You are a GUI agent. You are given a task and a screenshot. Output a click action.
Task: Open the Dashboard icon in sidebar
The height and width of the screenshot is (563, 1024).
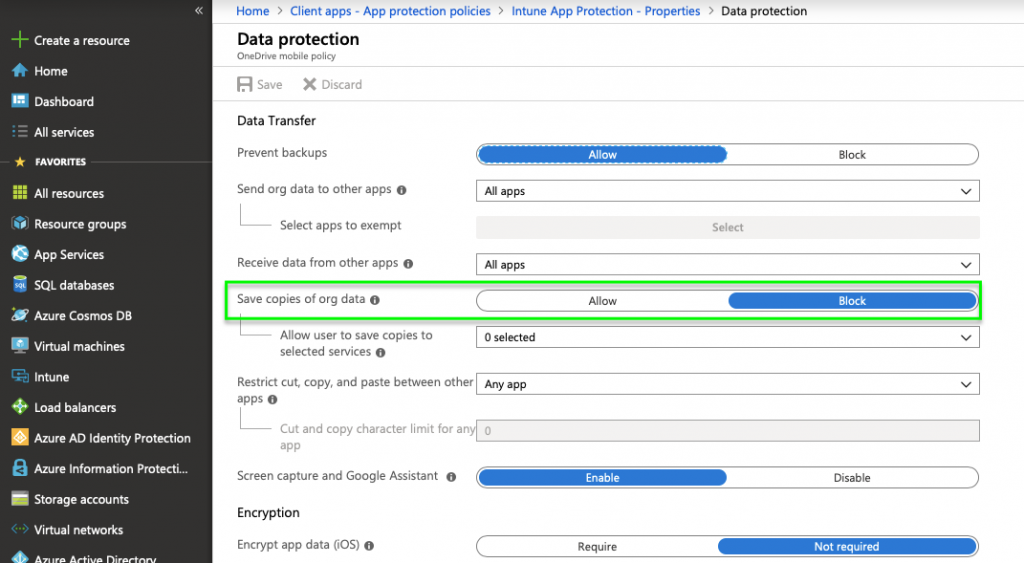point(18,102)
